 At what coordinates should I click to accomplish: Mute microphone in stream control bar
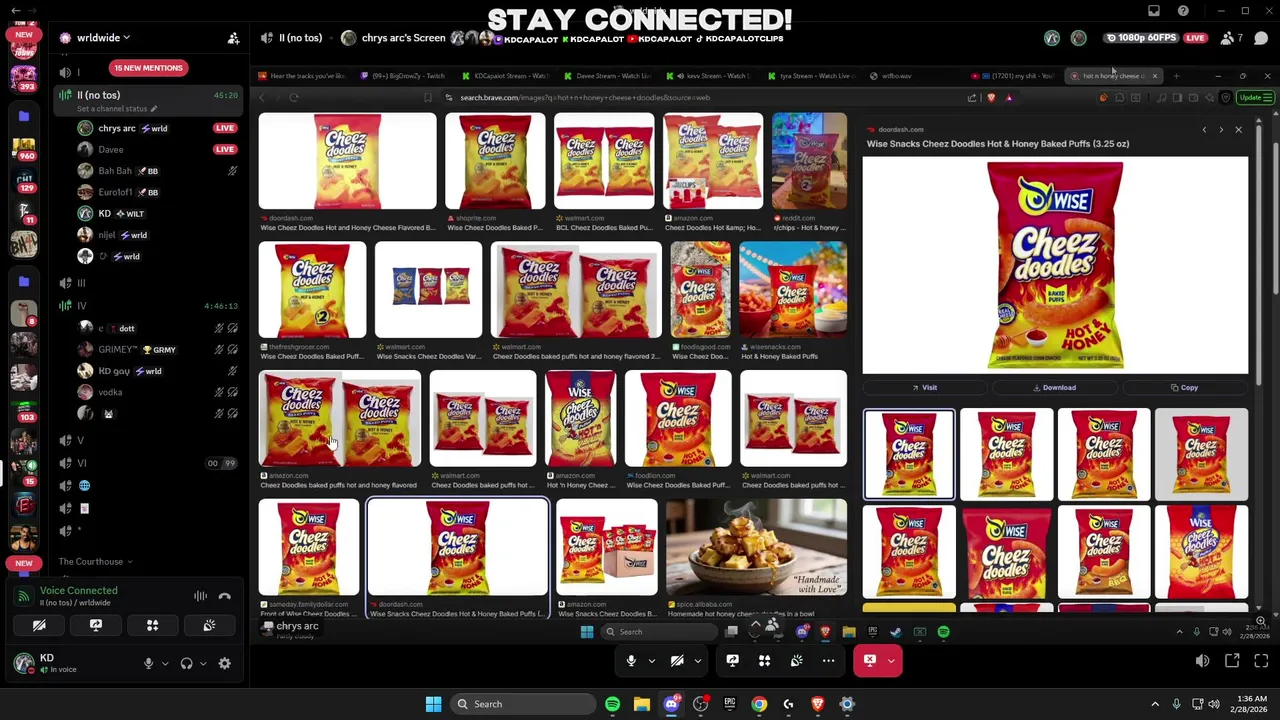tap(631, 661)
